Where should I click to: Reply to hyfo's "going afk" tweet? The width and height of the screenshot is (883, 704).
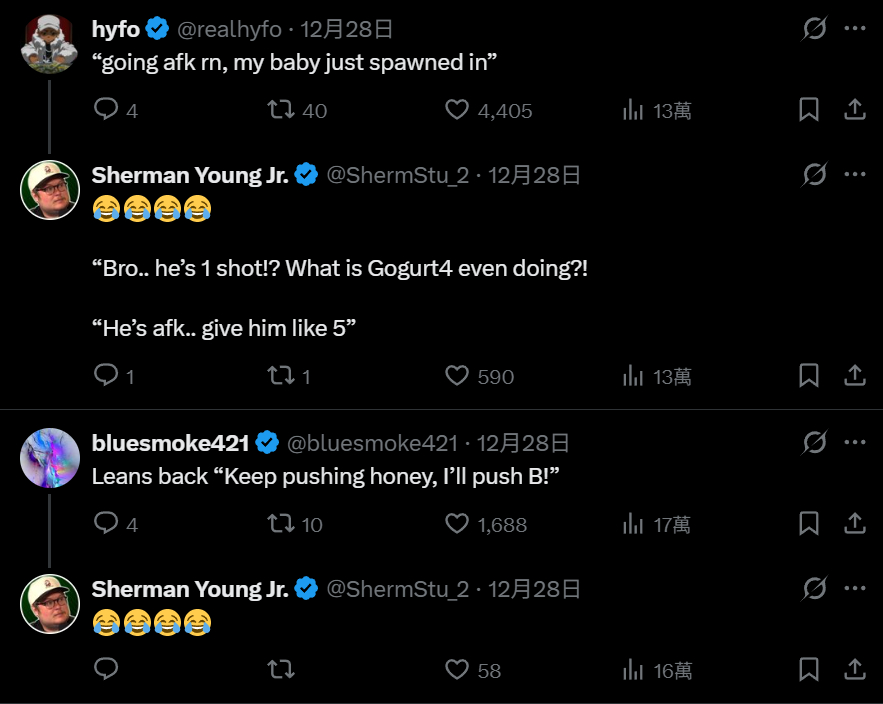pyautogui.click(x=106, y=110)
